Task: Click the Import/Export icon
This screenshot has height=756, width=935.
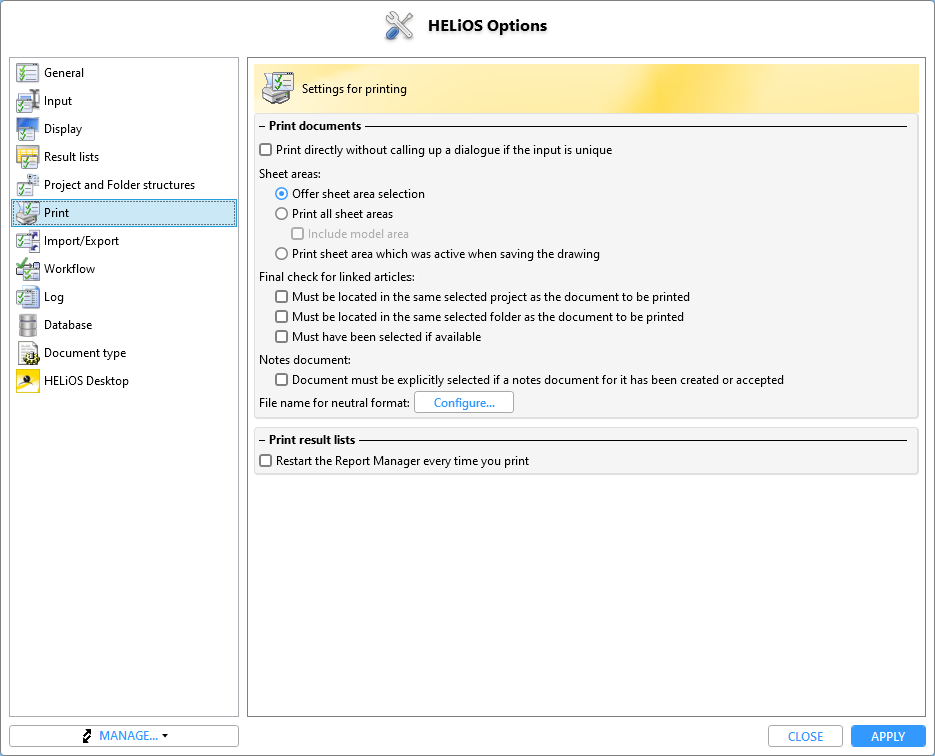Action: [27, 241]
